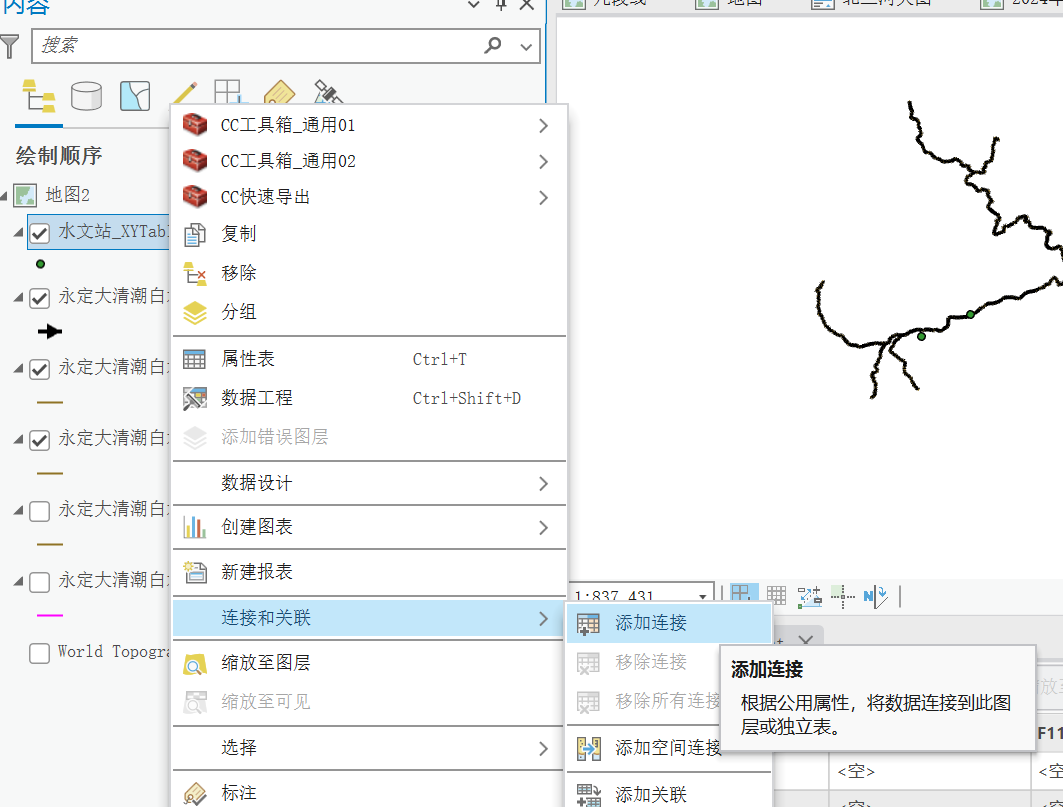Choose 复制 from the context menu
The width and height of the screenshot is (1063, 807).
pos(369,234)
